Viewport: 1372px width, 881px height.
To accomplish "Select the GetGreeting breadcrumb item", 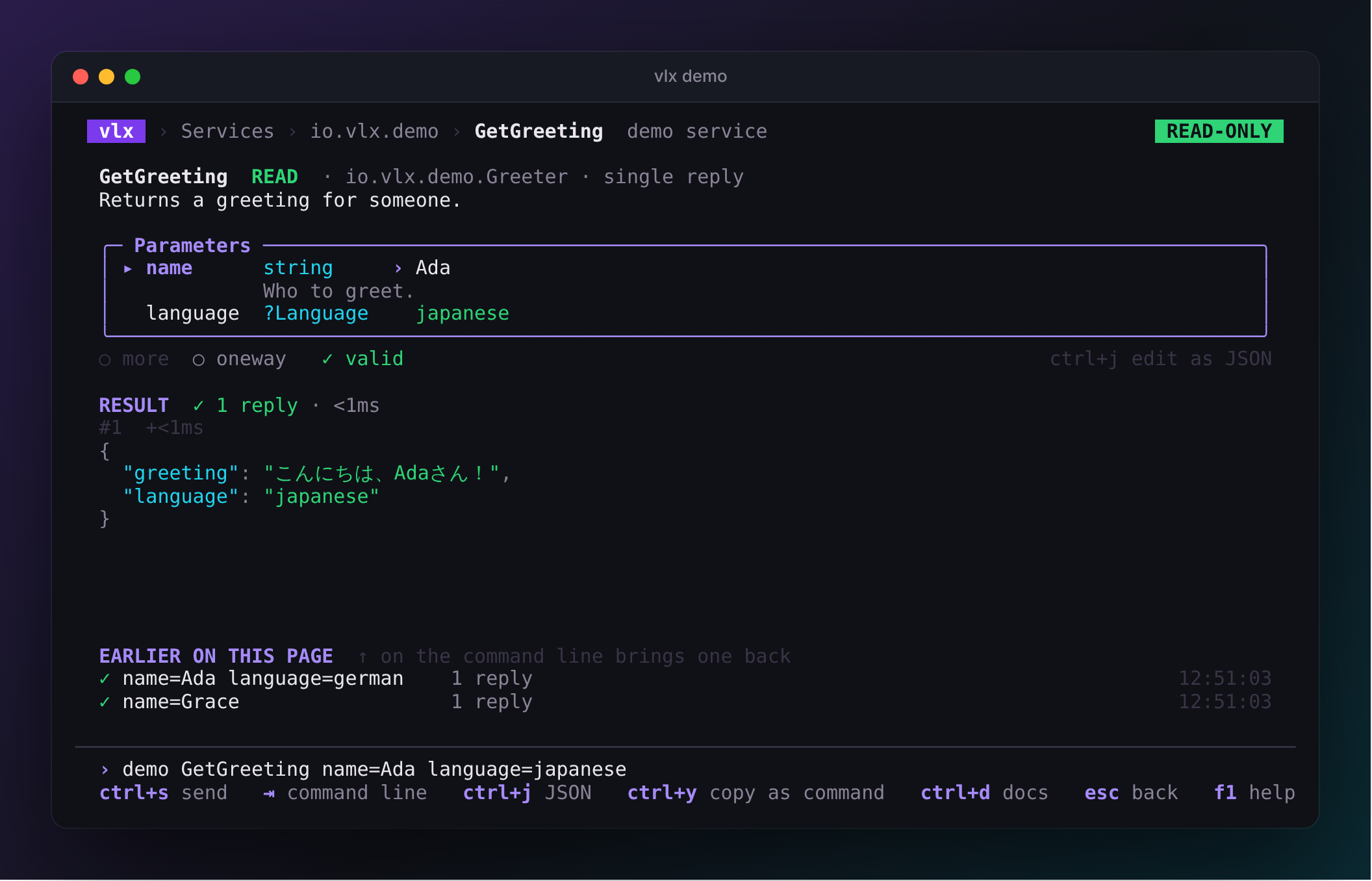I will 539,131.
